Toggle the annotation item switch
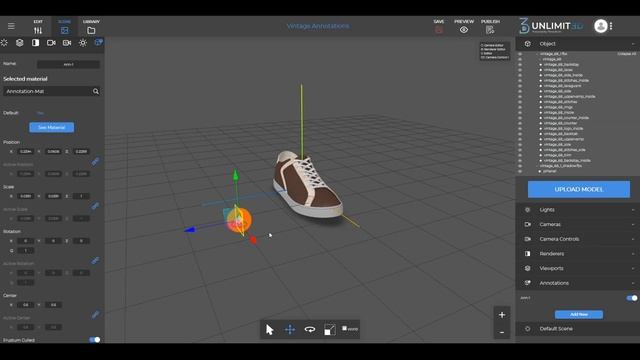The image size is (640, 360). 632,298
